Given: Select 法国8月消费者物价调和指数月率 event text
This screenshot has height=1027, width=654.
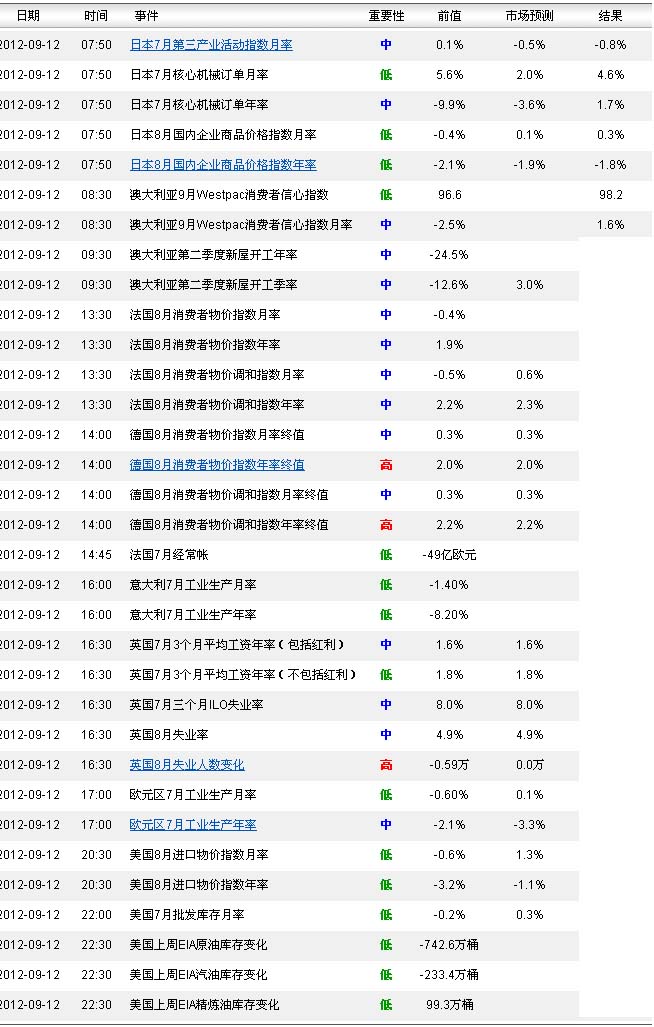Looking at the screenshot, I should (x=217, y=375).
